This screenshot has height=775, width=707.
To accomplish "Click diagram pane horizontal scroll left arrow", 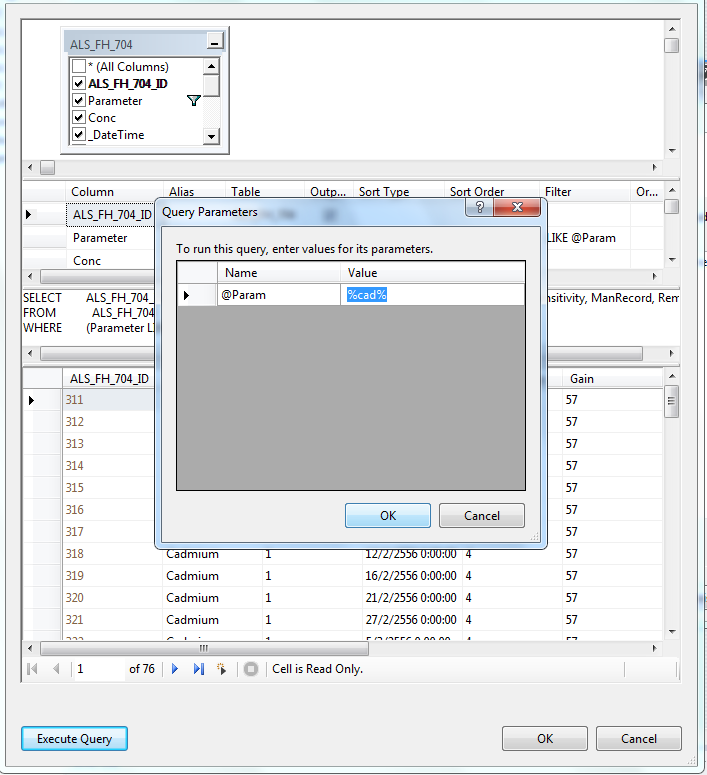I will pyautogui.click(x=30, y=168).
